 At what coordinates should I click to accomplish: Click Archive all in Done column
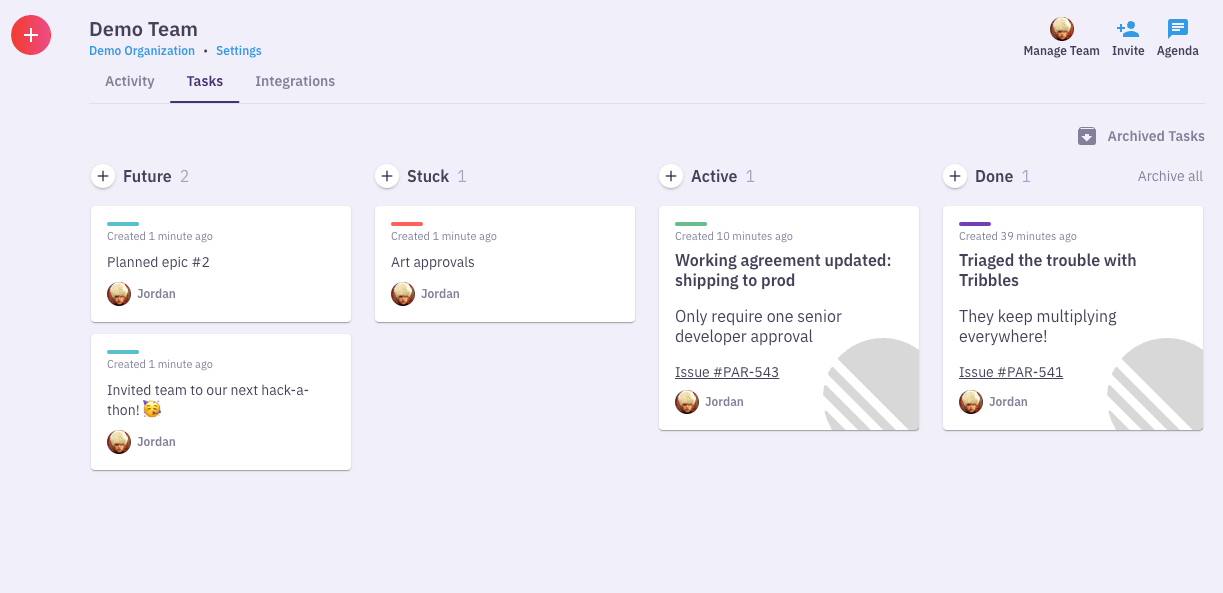click(1170, 176)
